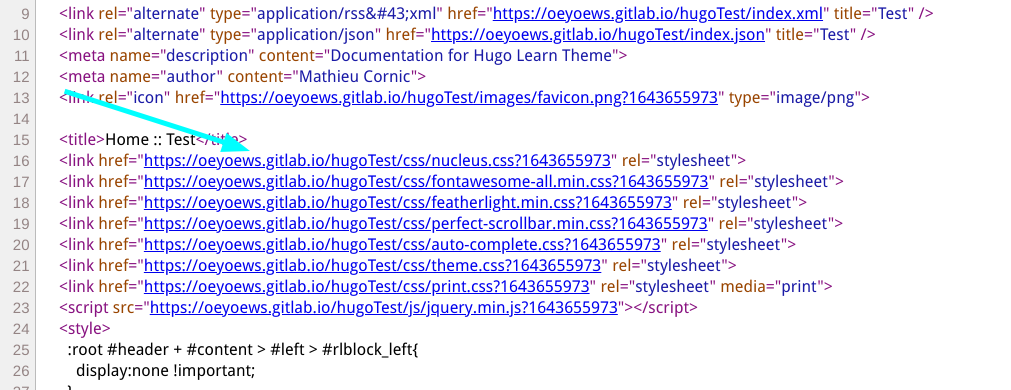Open the index.xml RSS link
This screenshot has width=1011, height=390.
pyautogui.click(x=658, y=13)
